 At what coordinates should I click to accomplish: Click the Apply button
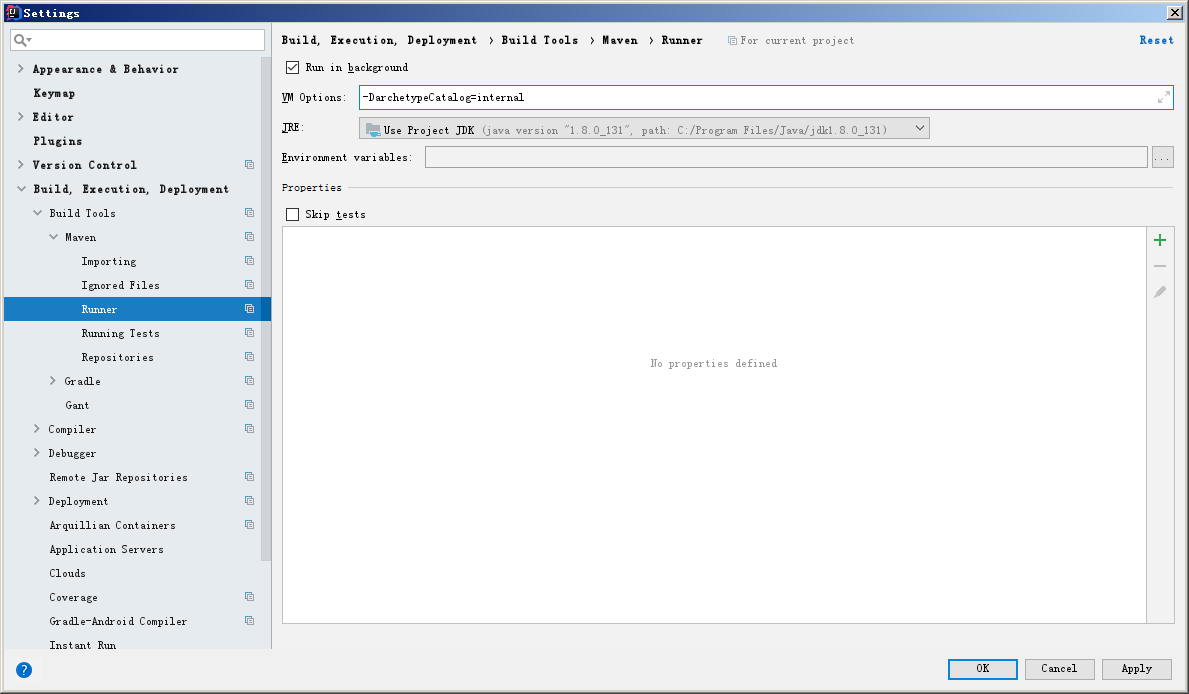pyautogui.click(x=1137, y=669)
